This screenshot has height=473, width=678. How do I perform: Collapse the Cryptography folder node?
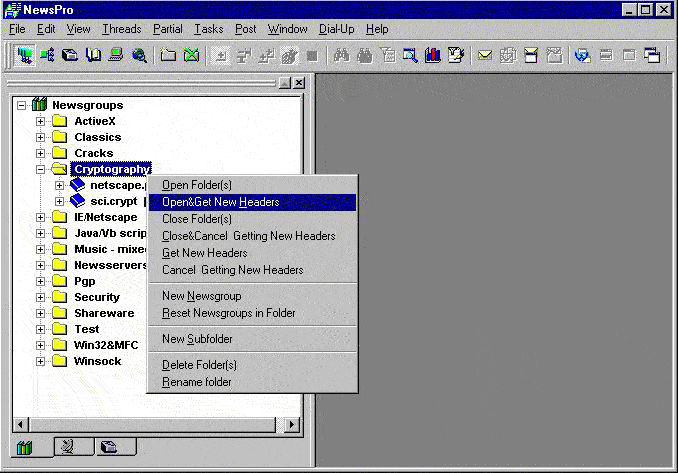[41, 169]
